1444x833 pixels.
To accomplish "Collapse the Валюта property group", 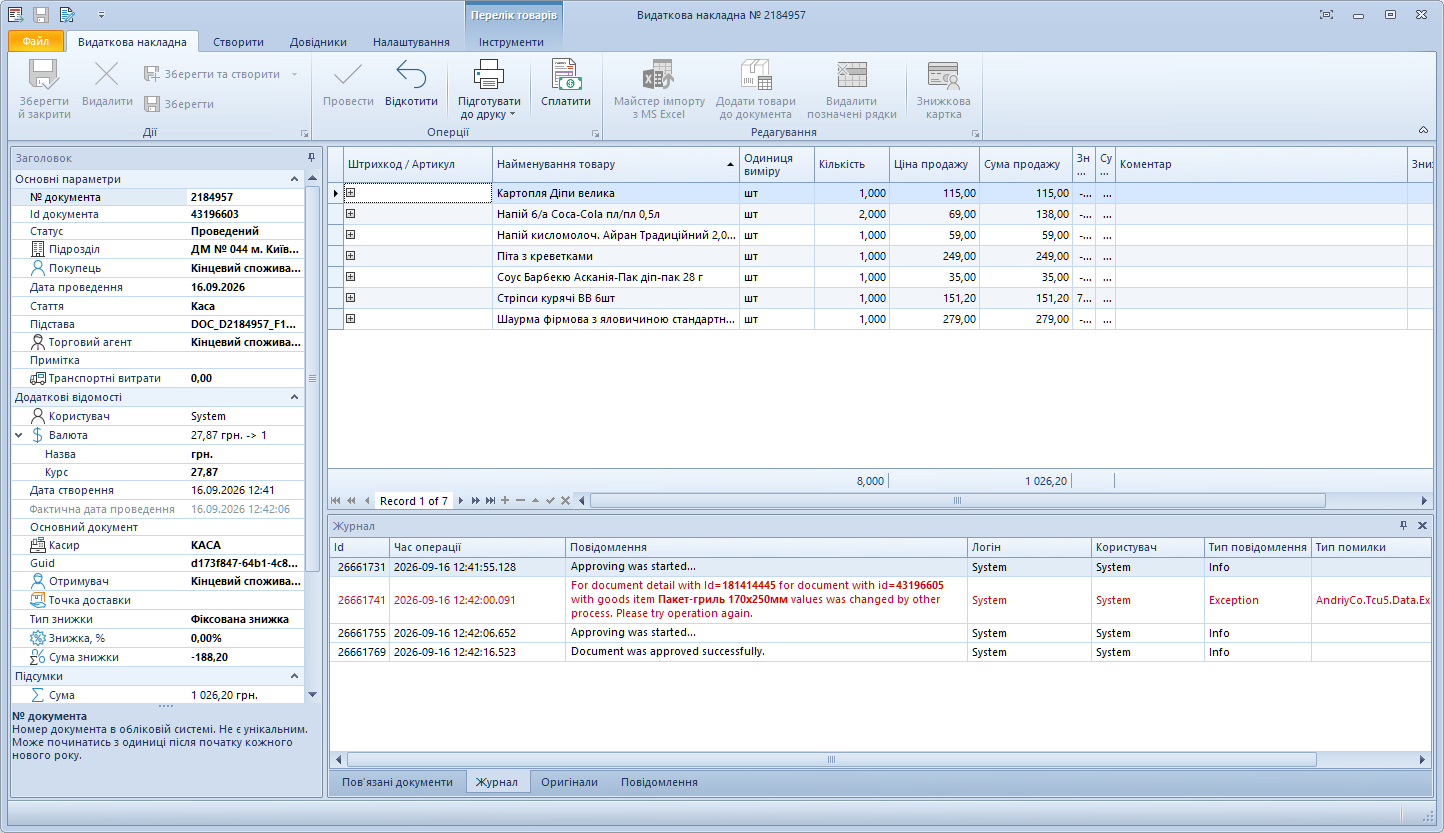I will click(19, 435).
